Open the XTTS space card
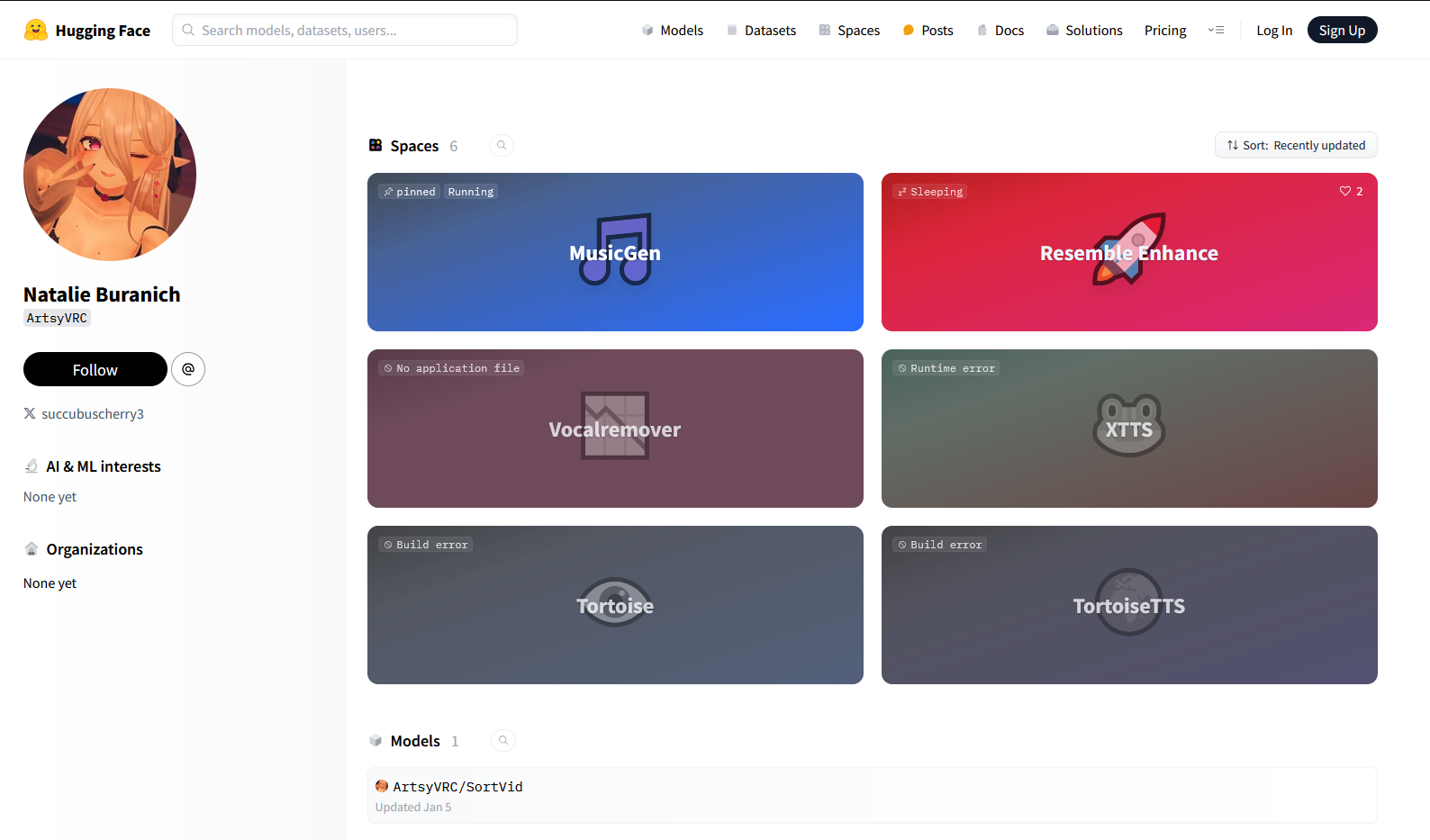The width and height of the screenshot is (1430, 840). coord(1129,429)
